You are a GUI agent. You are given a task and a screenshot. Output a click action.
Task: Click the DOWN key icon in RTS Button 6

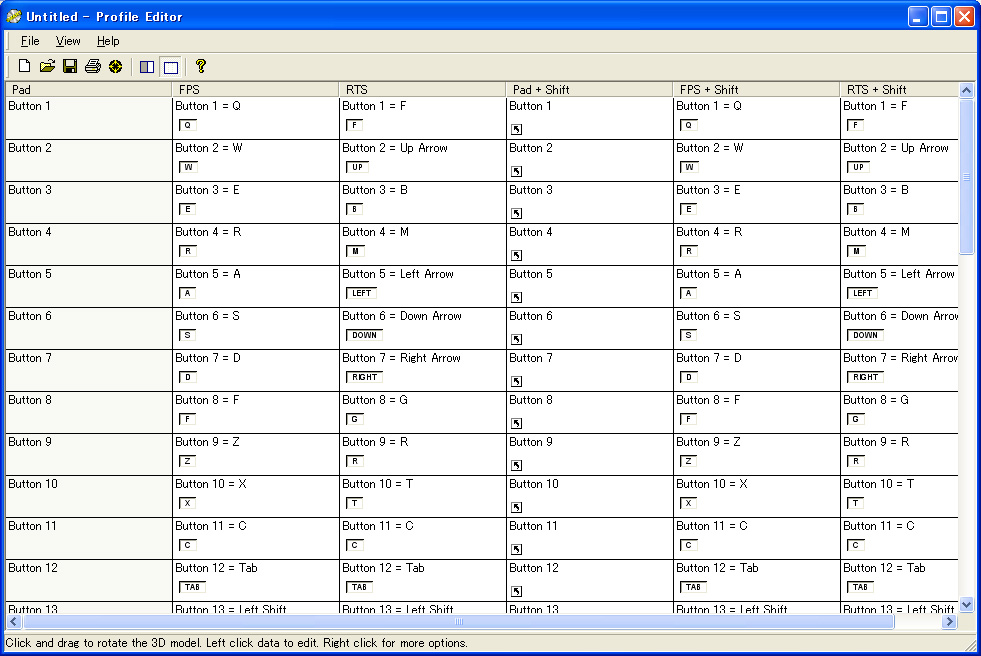coord(364,335)
